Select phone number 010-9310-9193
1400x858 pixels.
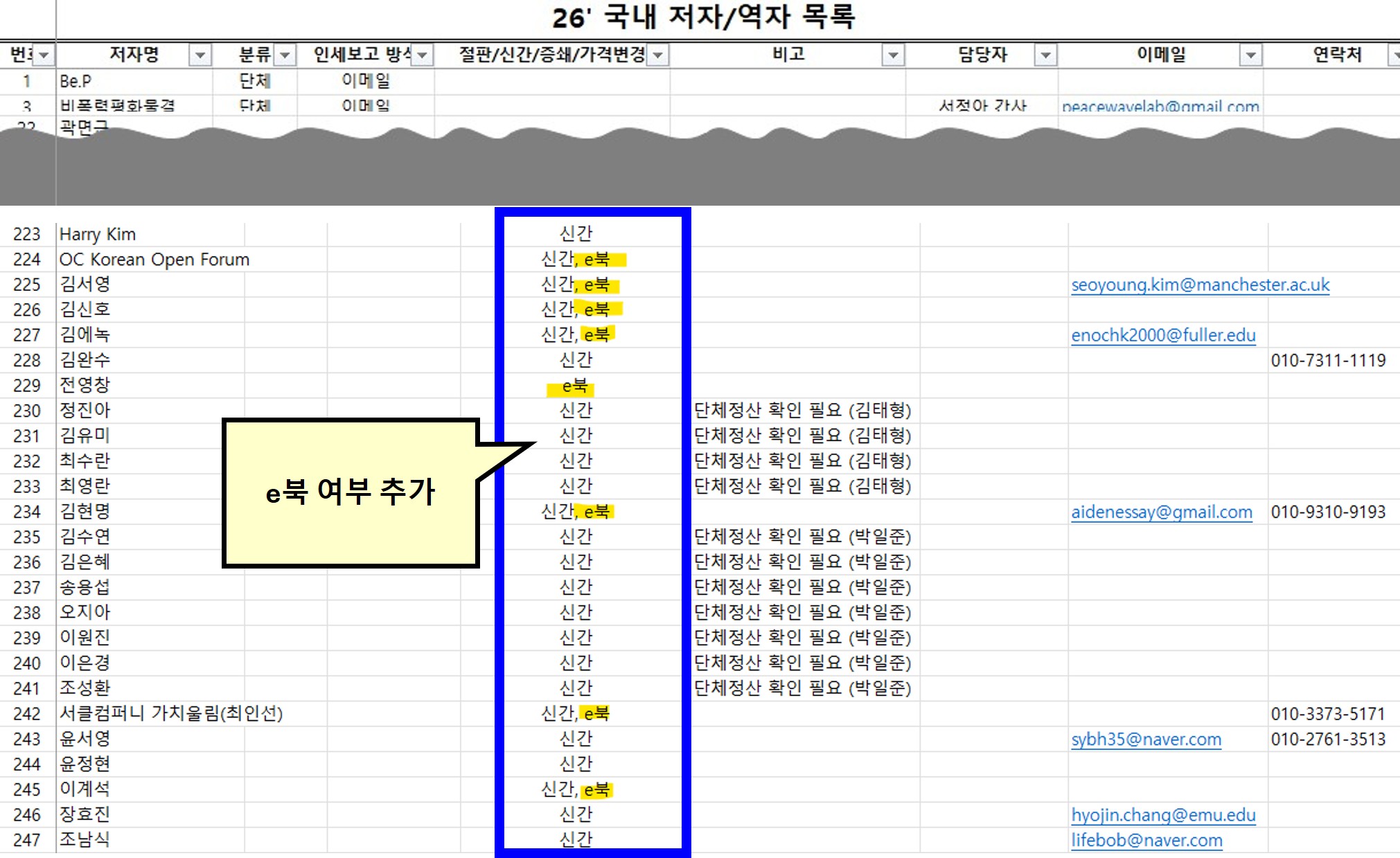coord(1328,512)
